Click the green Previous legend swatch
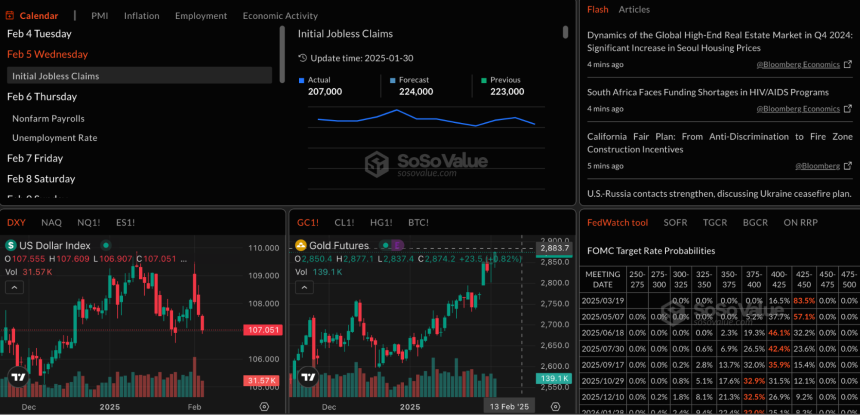This screenshot has height=415, width=860. (484, 81)
